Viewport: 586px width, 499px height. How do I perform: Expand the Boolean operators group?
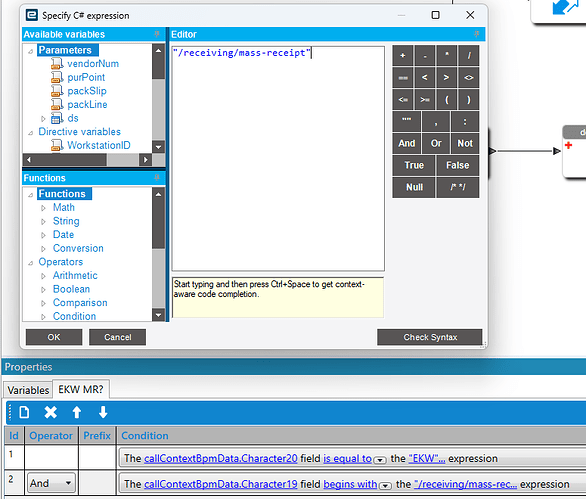43,289
